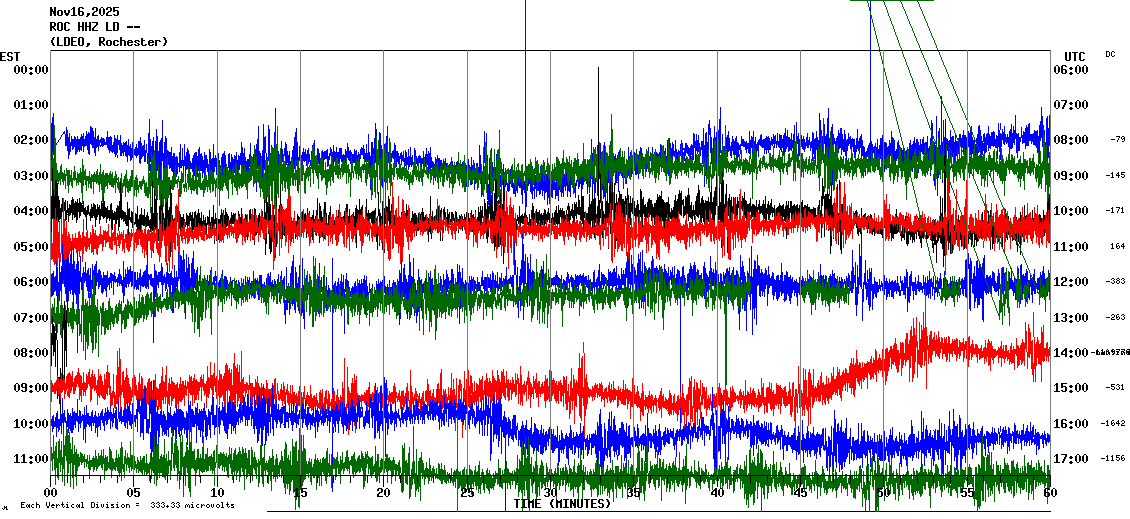Click the 20 minute tick label

(384, 493)
